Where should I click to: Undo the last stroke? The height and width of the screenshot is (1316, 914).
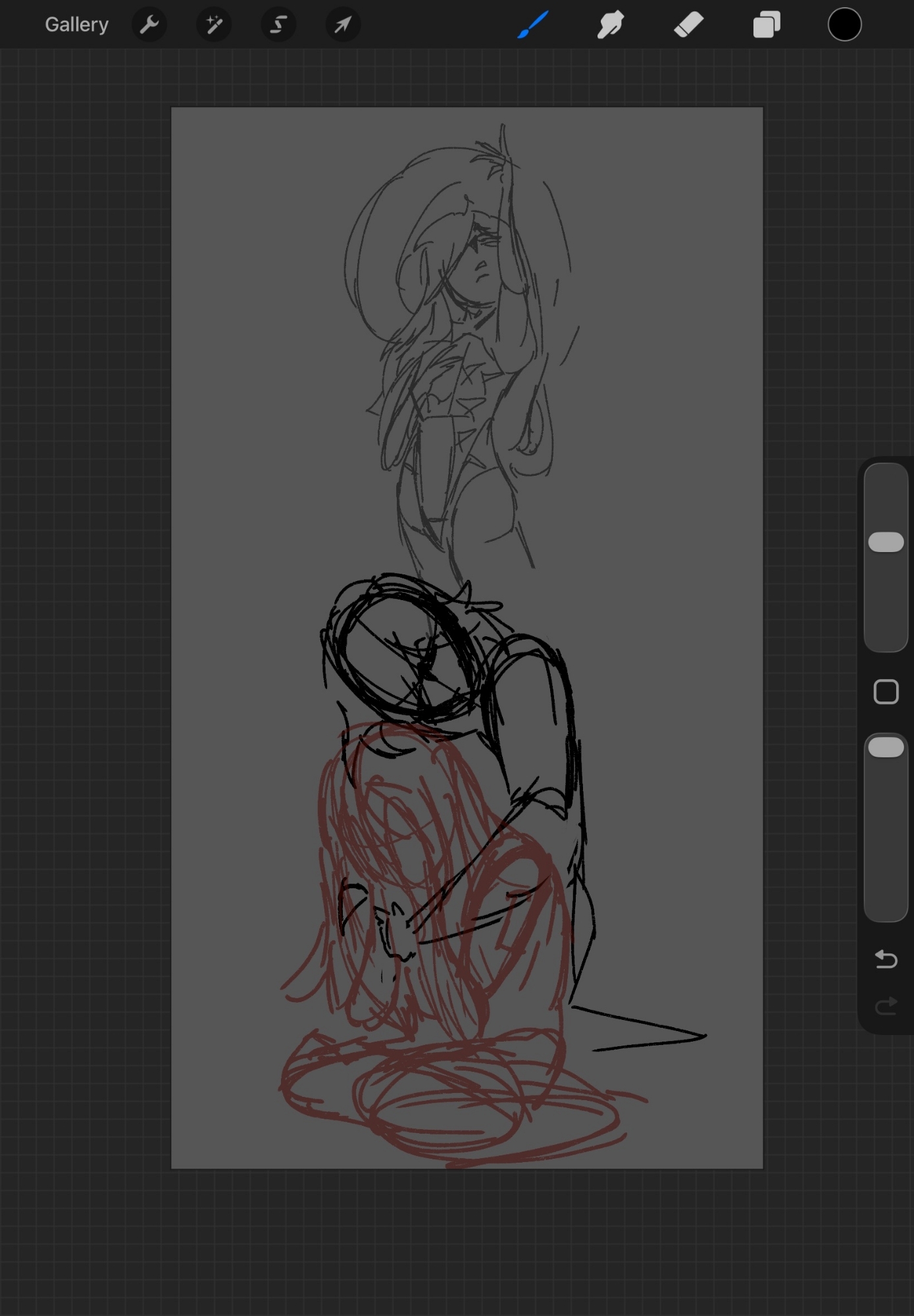(x=886, y=959)
